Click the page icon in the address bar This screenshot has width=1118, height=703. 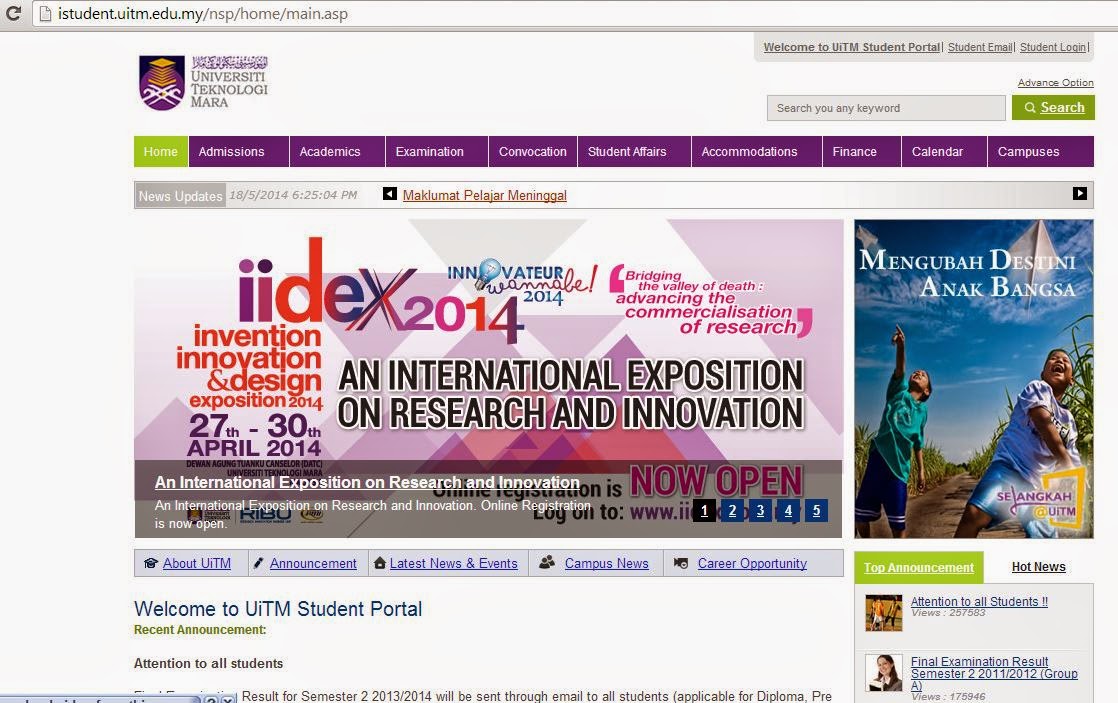(x=45, y=14)
